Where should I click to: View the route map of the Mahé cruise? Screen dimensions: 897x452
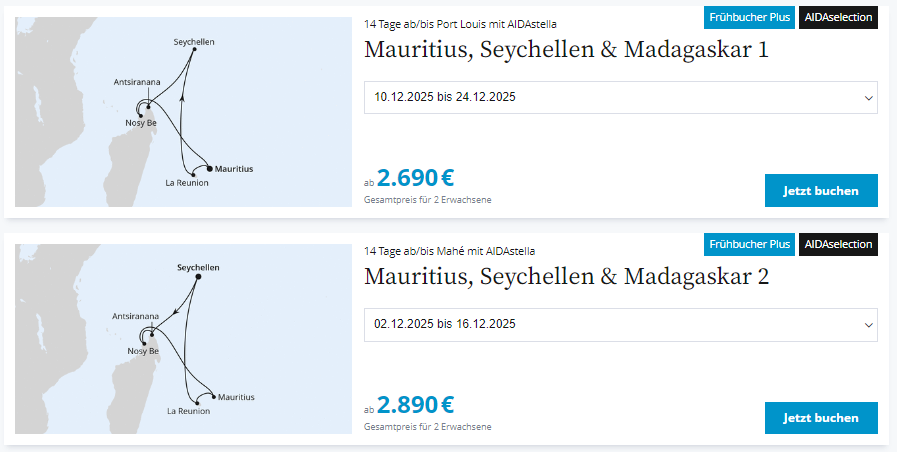183,339
